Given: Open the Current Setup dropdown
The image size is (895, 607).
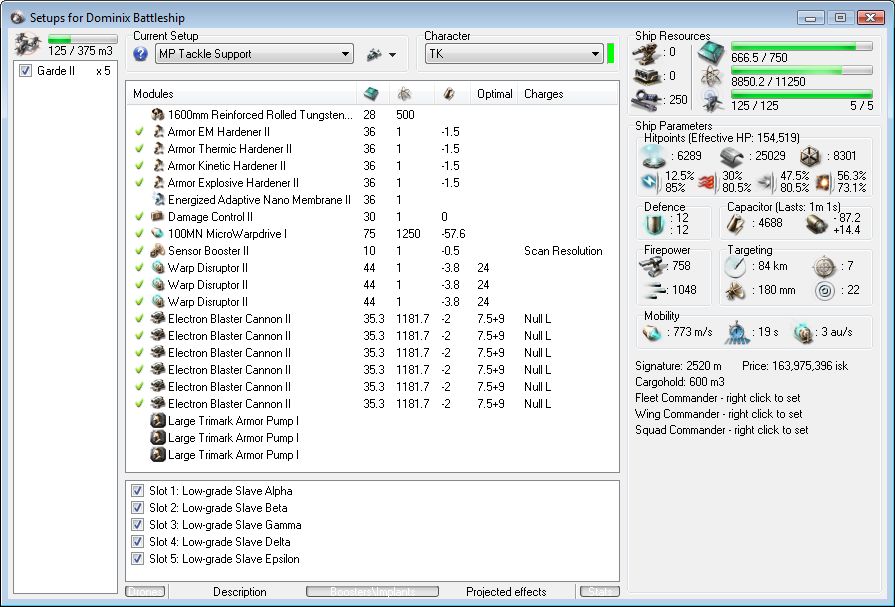Looking at the screenshot, I should [x=254, y=54].
